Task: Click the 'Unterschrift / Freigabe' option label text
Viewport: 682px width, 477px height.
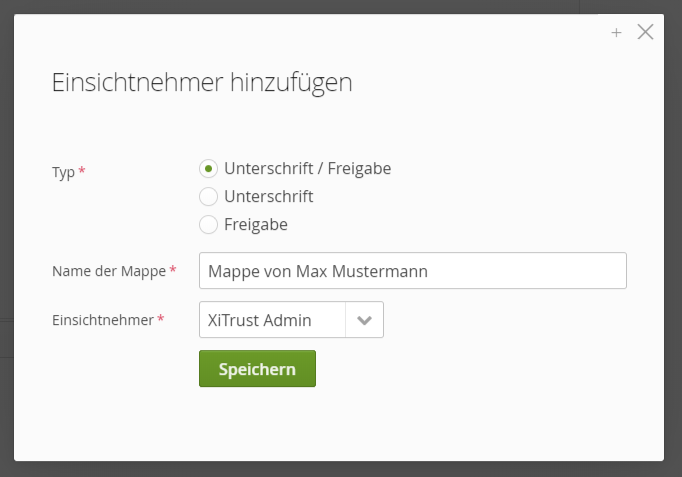Action: tap(307, 168)
